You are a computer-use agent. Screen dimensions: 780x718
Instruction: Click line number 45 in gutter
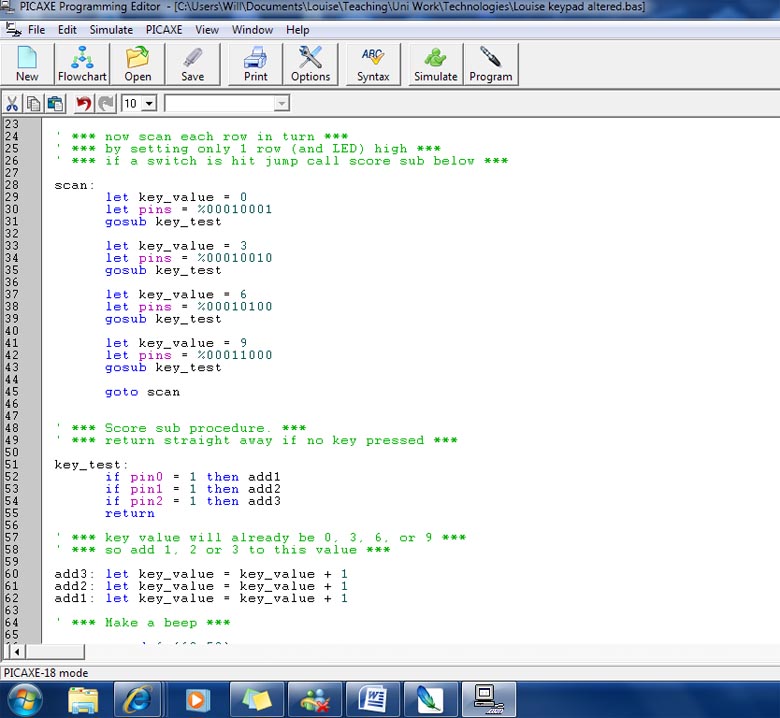(x=11, y=392)
